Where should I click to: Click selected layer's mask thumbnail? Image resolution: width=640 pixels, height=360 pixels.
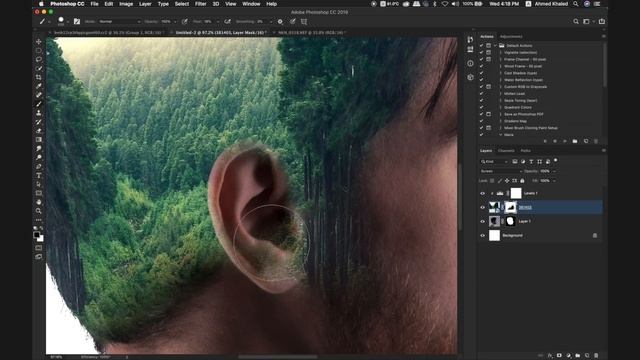(x=510, y=207)
